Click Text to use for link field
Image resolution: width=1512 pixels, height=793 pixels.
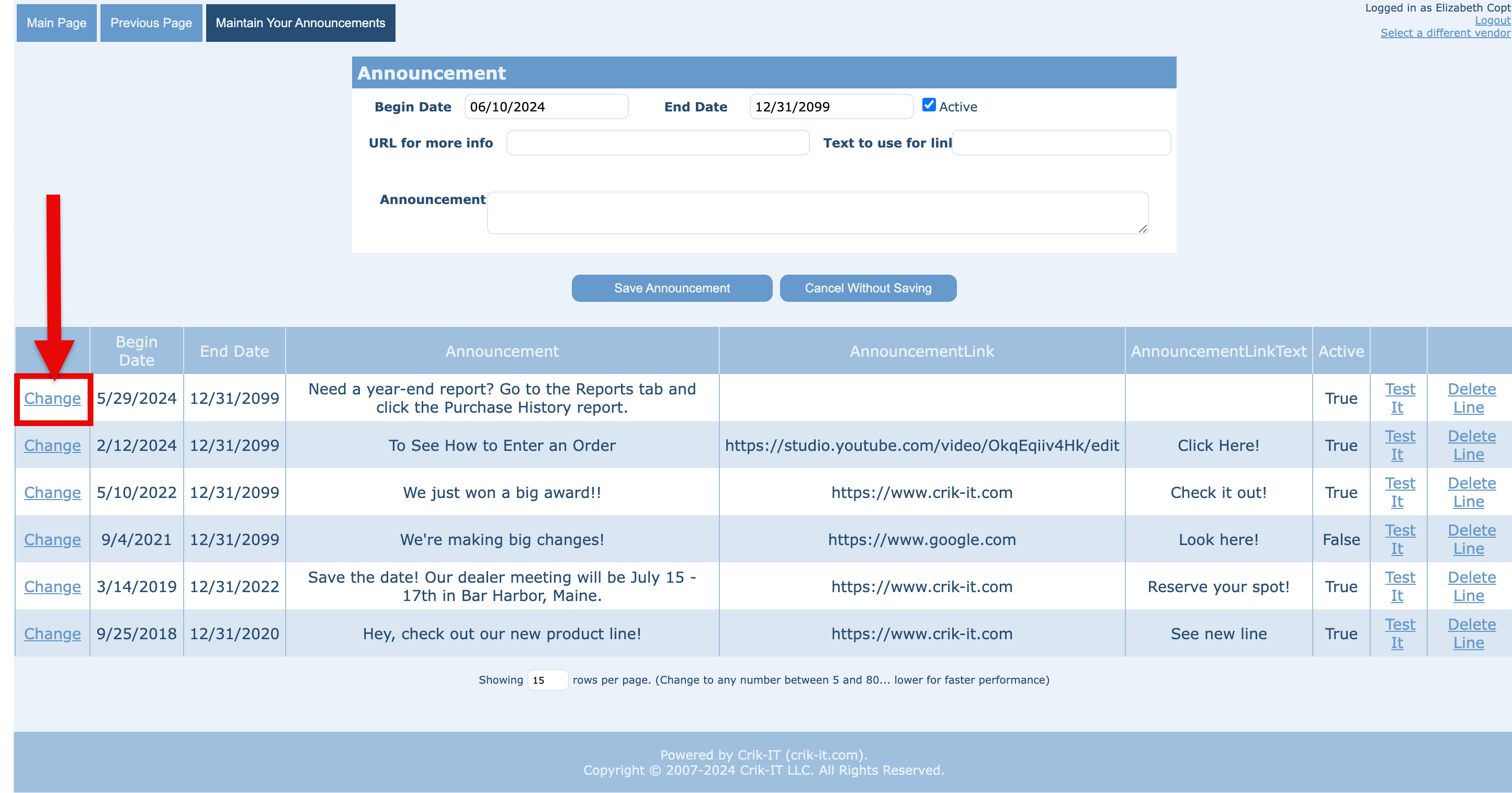pyautogui.click(x=1060, y=143)
